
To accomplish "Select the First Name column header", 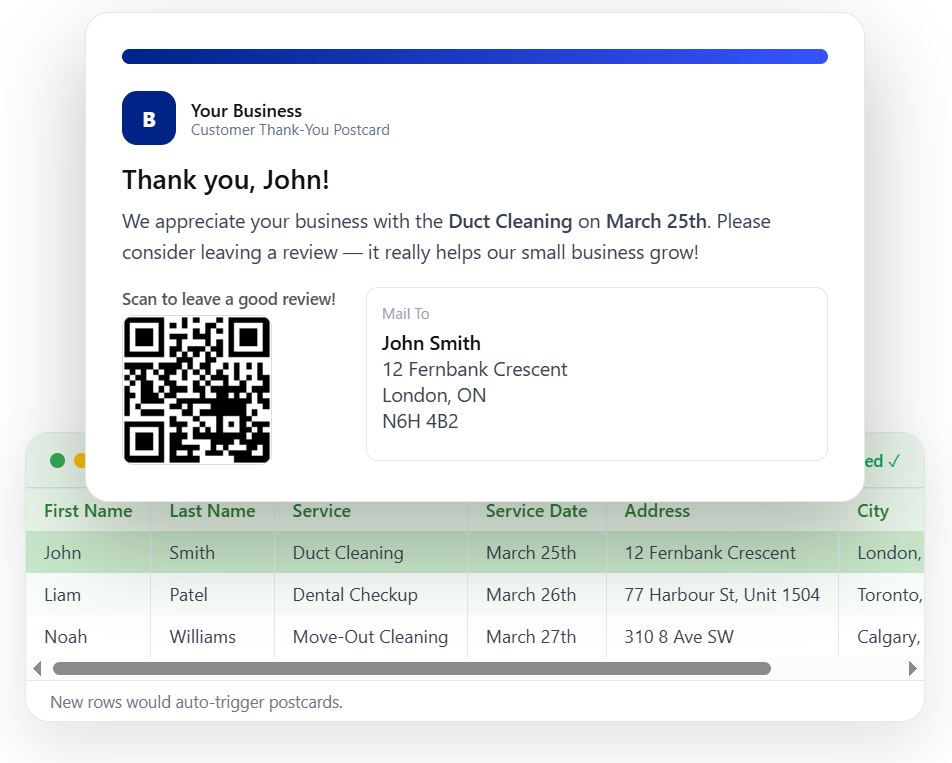I will 88,511.
